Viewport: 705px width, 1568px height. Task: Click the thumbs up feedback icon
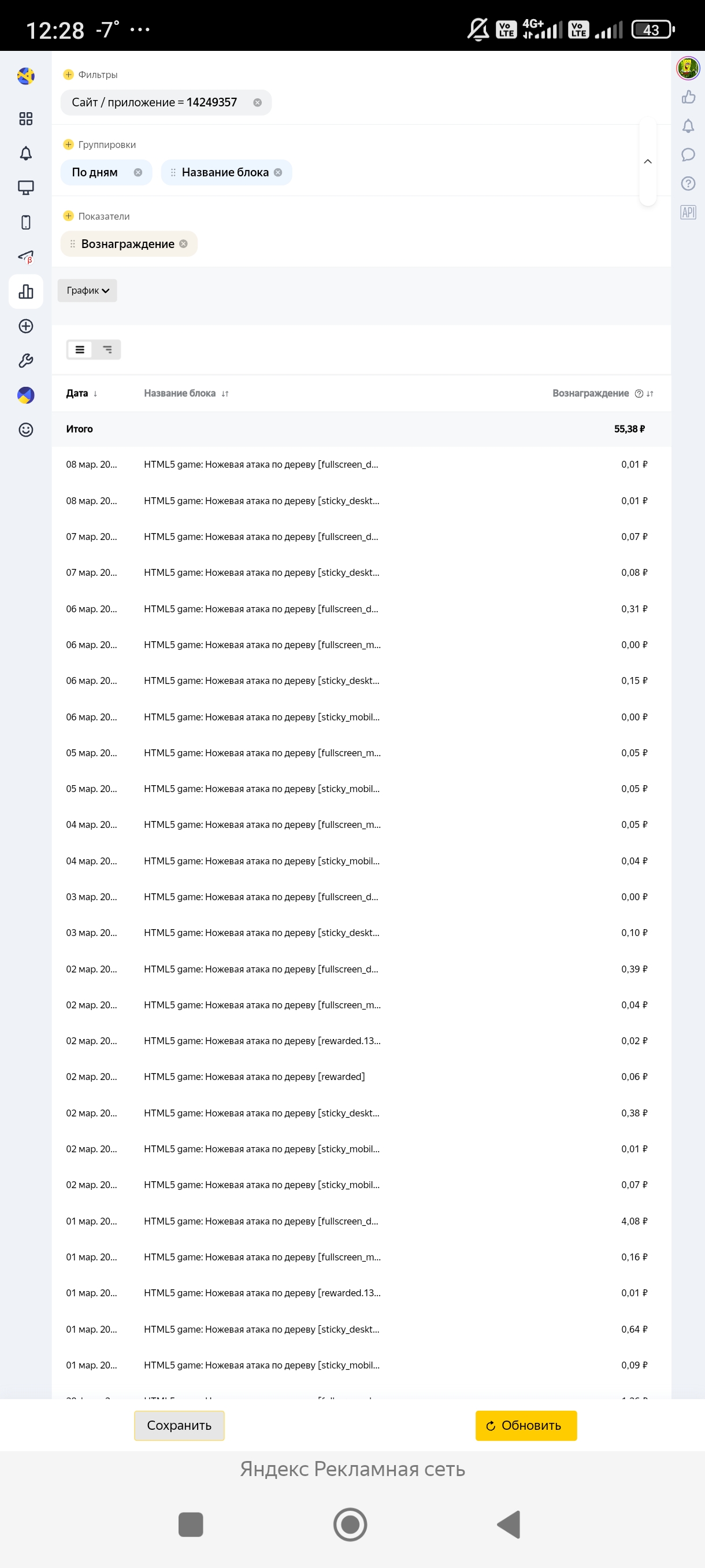tap(688, 97)
